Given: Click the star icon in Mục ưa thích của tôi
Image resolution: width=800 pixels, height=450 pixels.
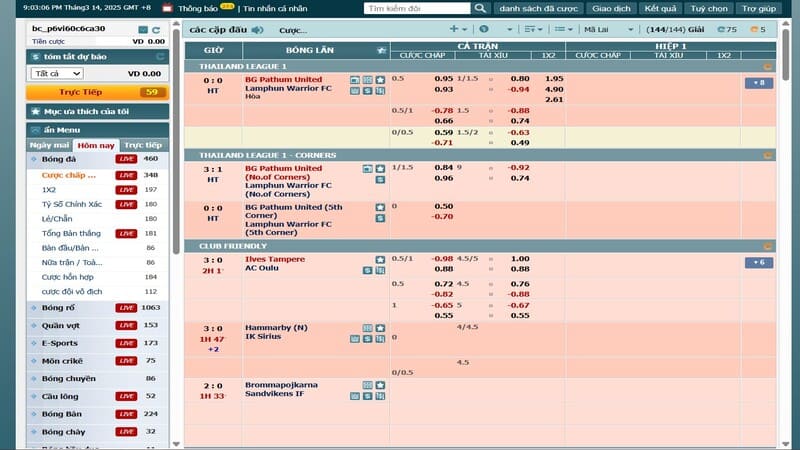Looking at the screenshot, I should click(x=35, y=111).
